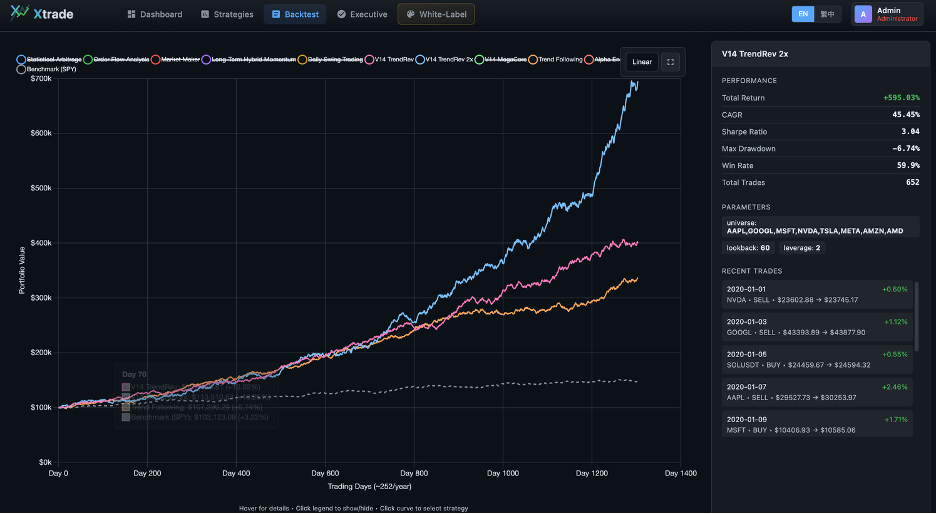
Task: Select the EN language button
Action: tap(803, 14)
